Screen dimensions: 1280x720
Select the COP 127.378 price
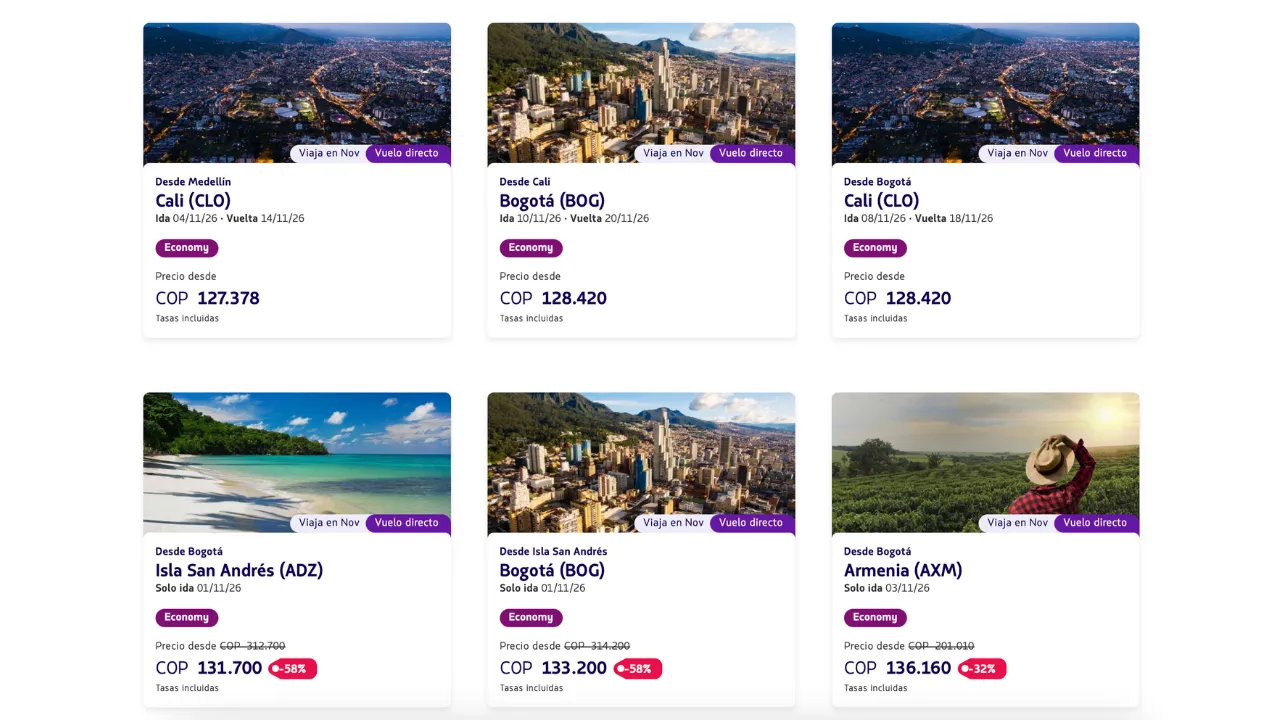click(x=208, y=298)
